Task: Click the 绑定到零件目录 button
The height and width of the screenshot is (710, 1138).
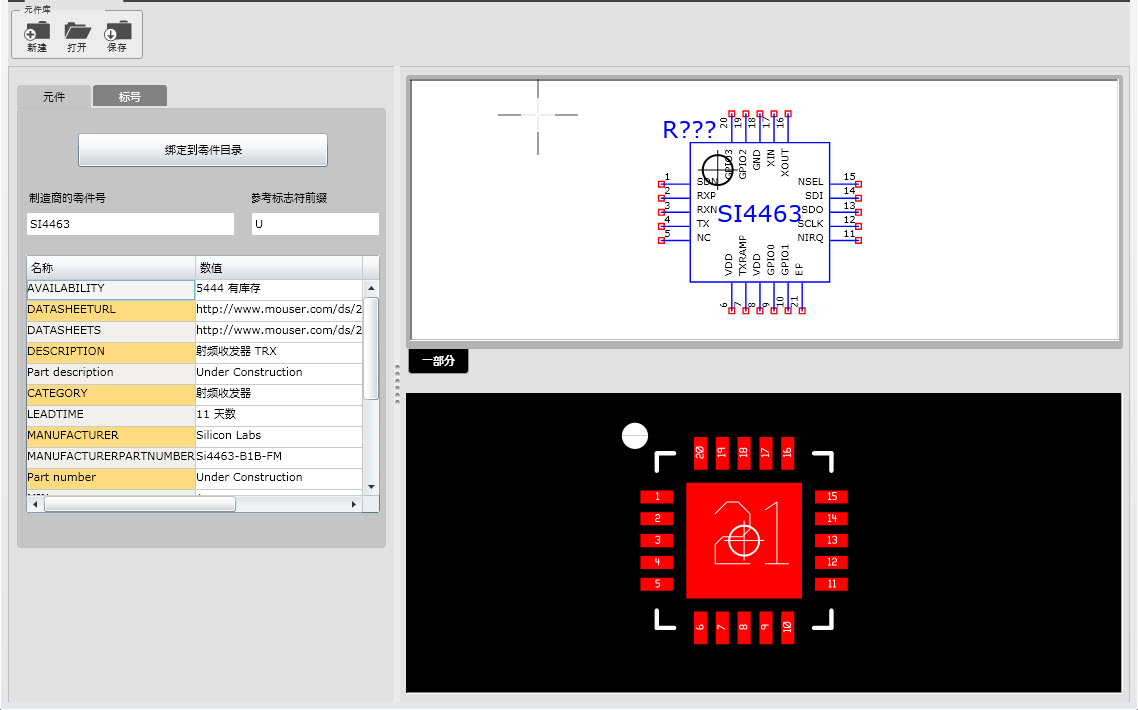Action: coord(203,150)
